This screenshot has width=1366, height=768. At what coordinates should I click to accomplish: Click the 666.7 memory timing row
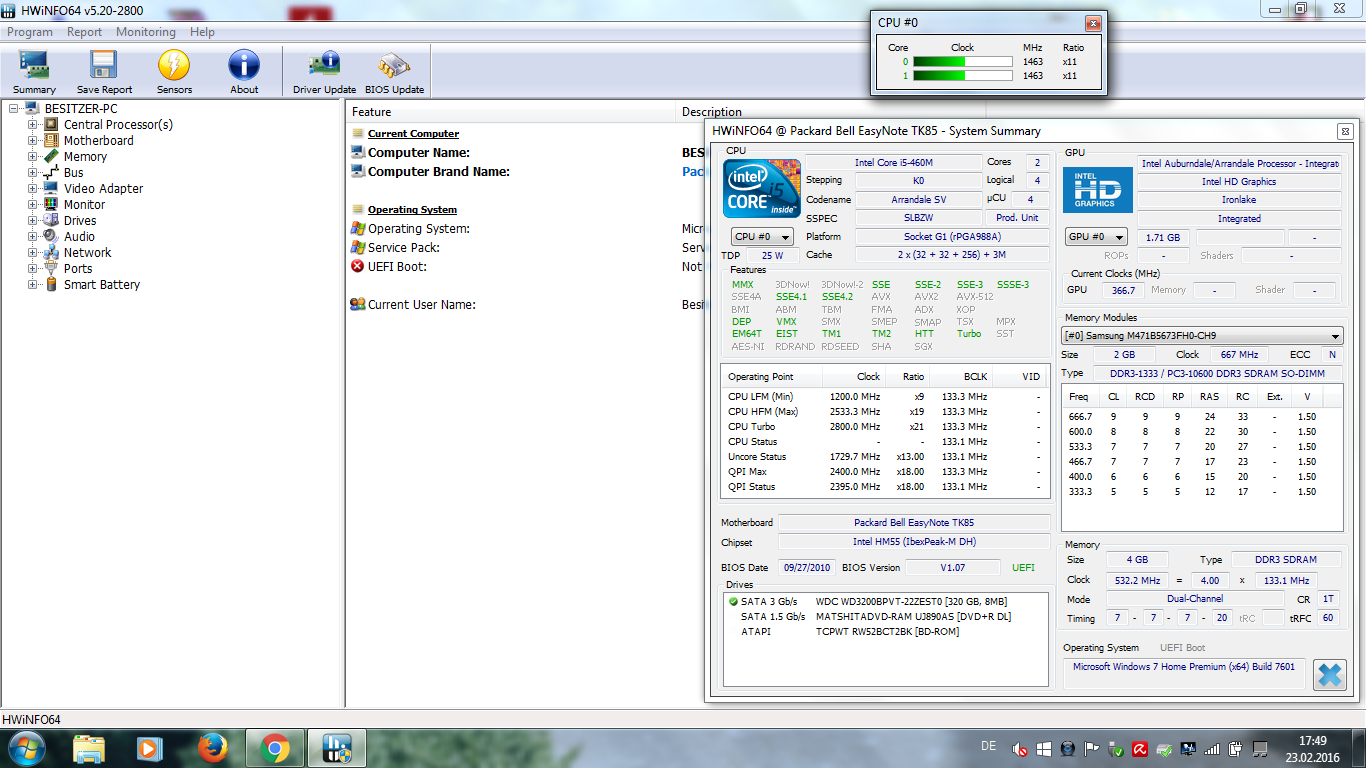point(1200,416)
